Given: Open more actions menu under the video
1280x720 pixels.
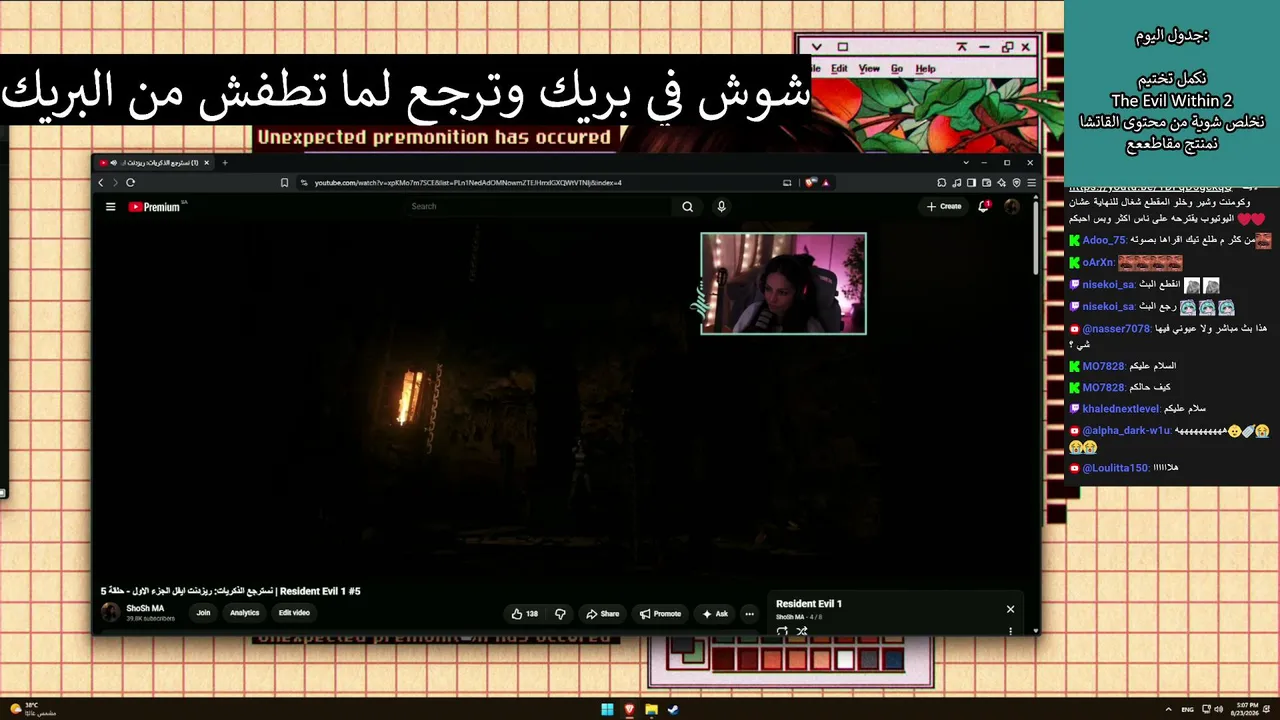Looking at the screenshot, I should pos(749,614).
